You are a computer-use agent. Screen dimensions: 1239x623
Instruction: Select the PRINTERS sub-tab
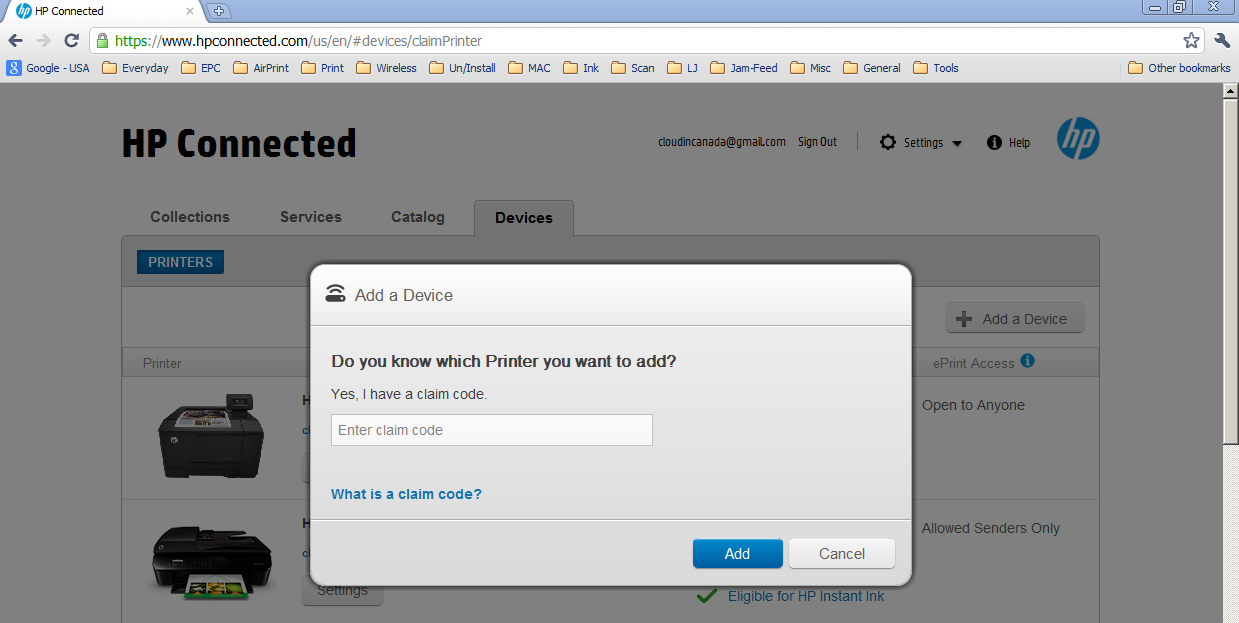(x=180, y=262)
